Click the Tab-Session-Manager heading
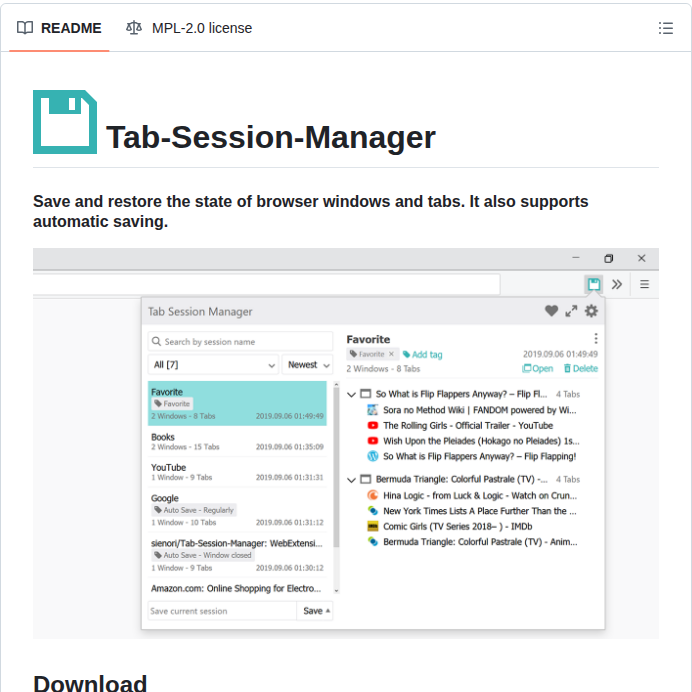Image resolution: width=692 pixels, height=692 pixels. tap(271, 137)
